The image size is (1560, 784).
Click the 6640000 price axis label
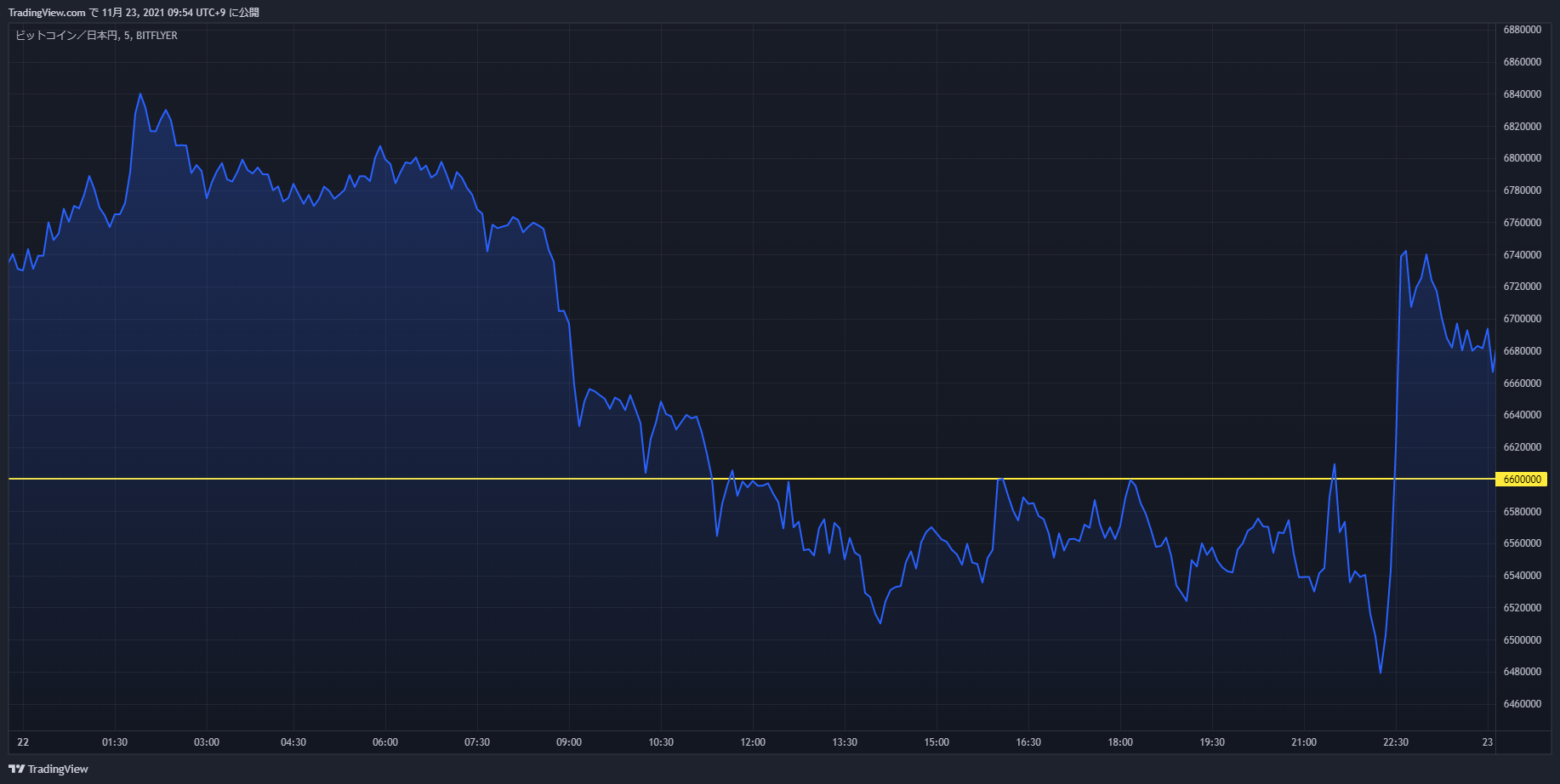[x=1522, y=415]
